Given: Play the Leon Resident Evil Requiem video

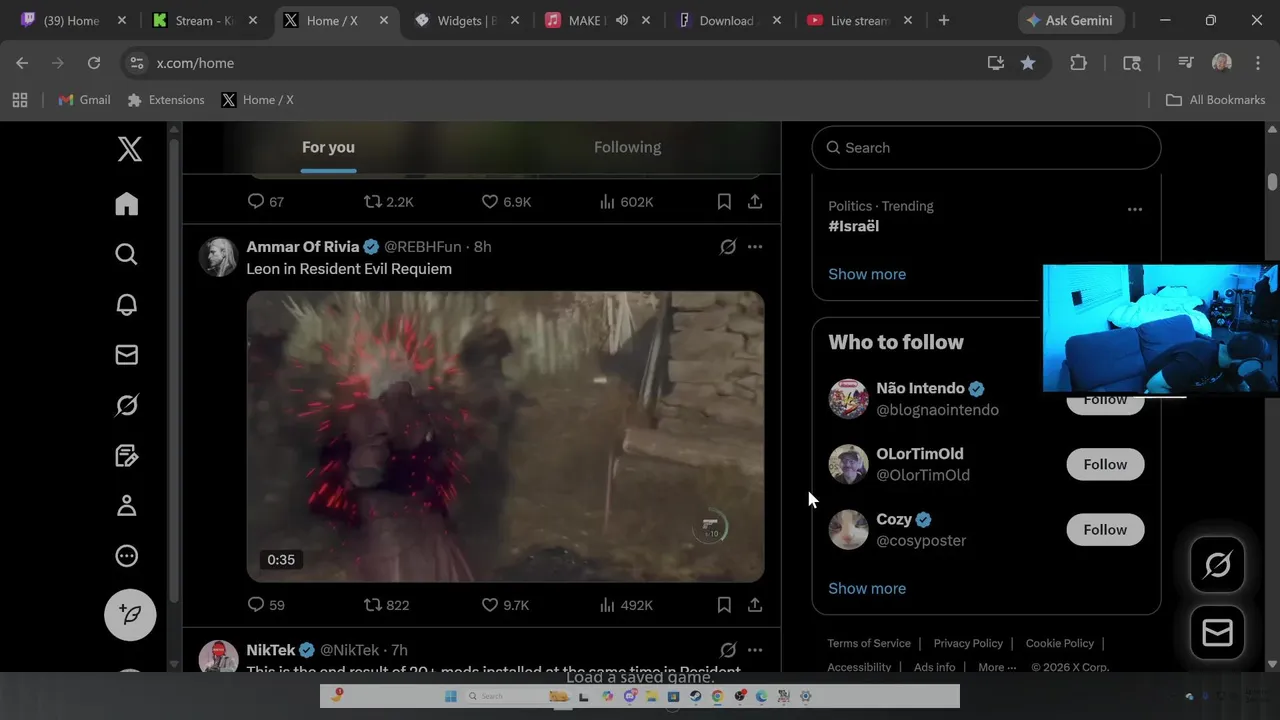Looking at the screenshot, I should (x=505, y=436).
